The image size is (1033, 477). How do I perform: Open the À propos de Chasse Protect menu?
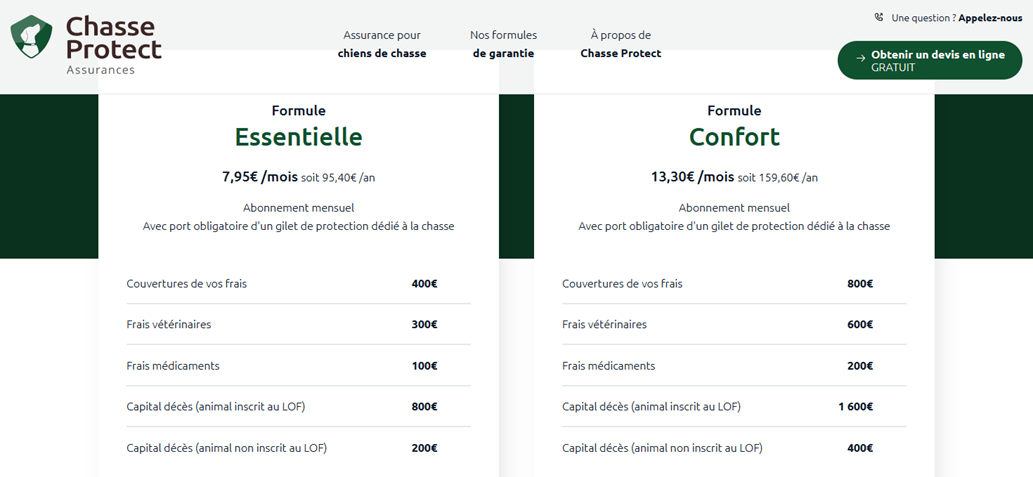coord(621,44)
